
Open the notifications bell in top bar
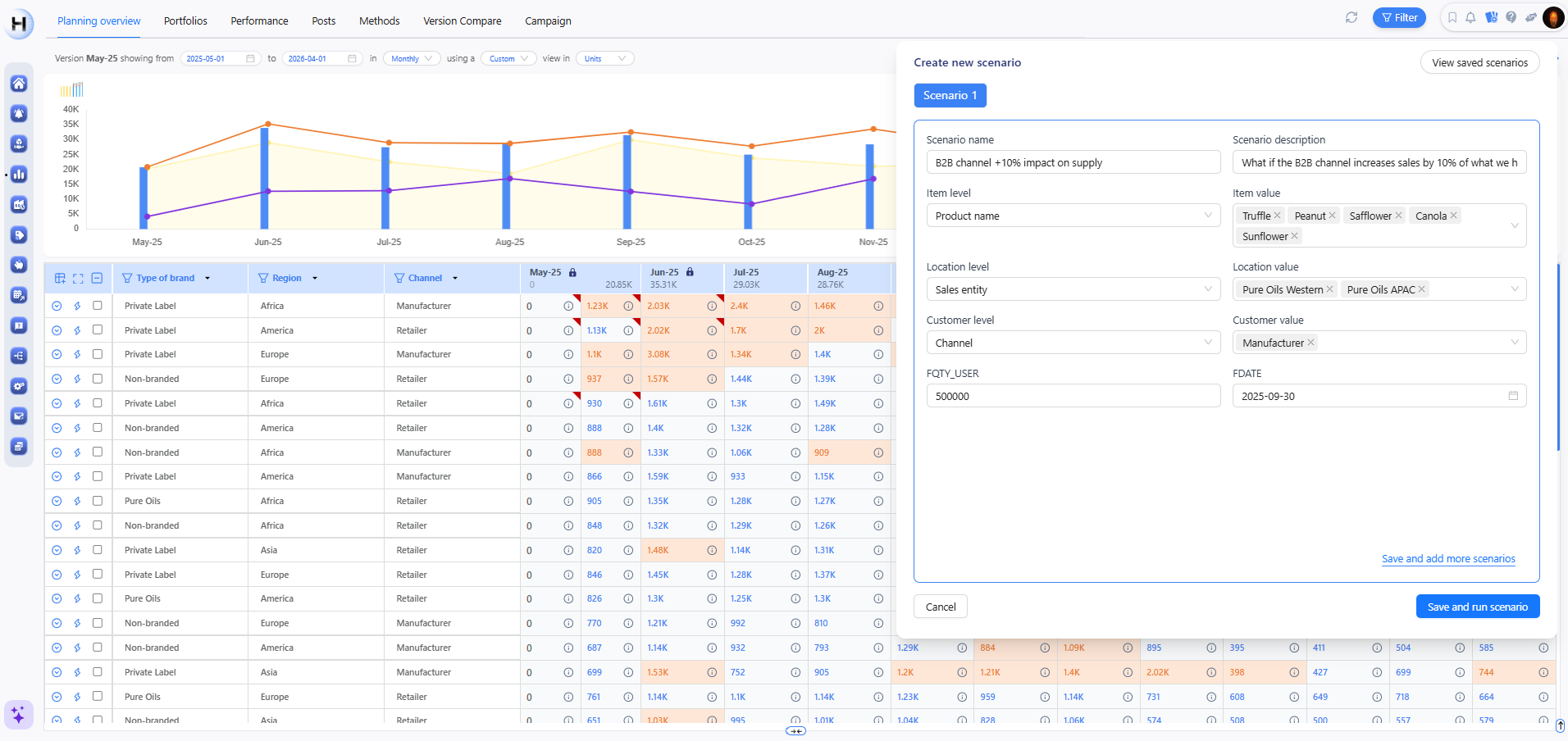tap(1470, 17)
